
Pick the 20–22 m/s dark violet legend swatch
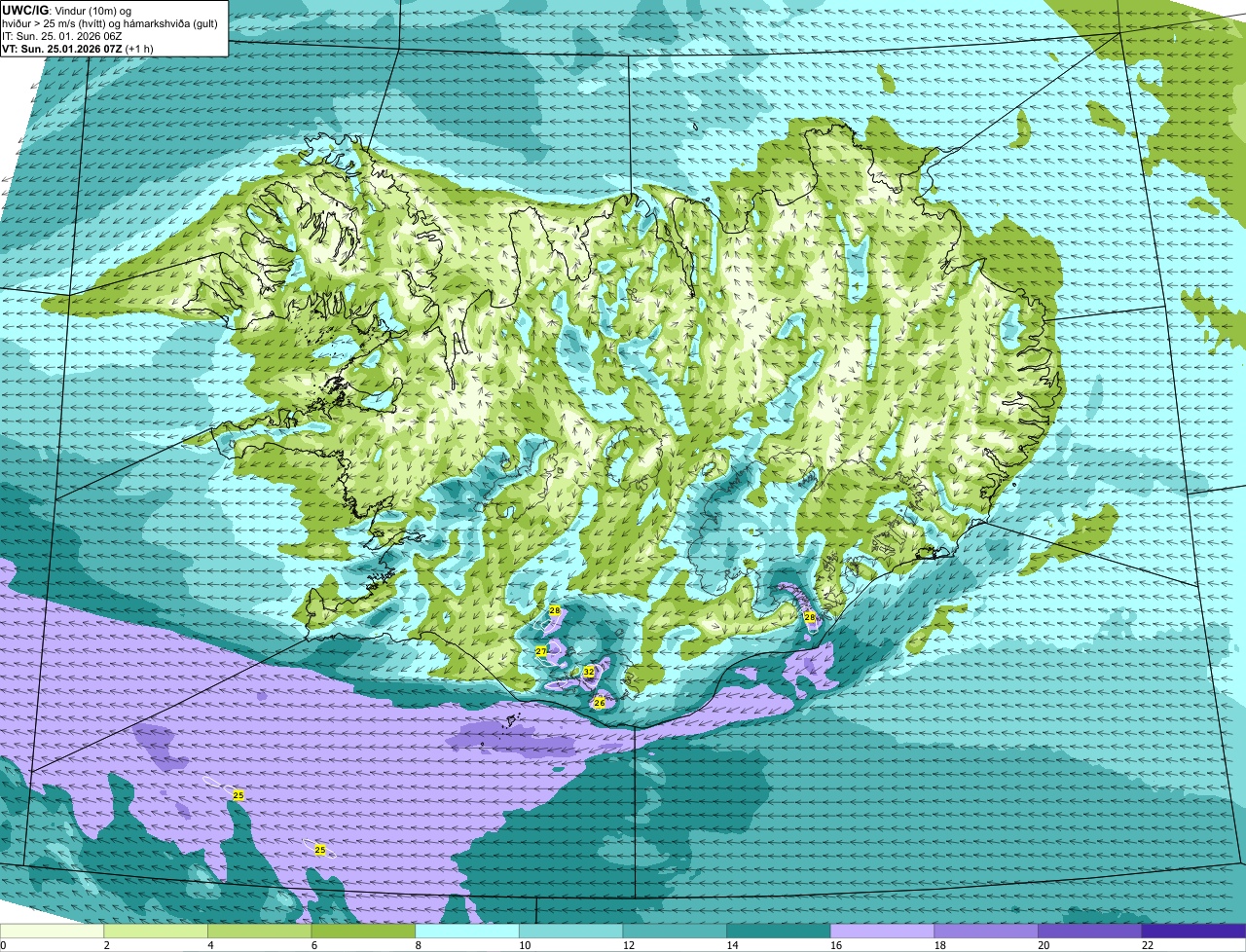[1090, 932]
